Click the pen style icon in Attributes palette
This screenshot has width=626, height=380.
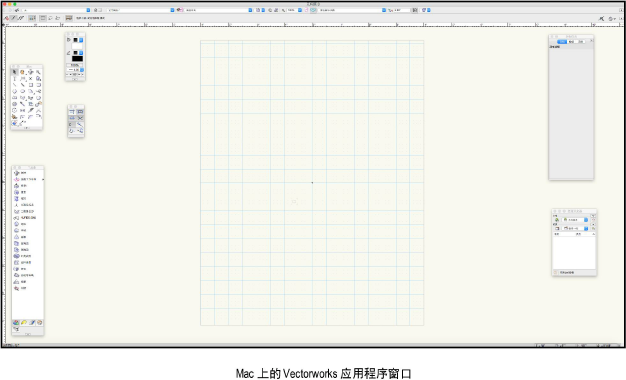point(69,53)
